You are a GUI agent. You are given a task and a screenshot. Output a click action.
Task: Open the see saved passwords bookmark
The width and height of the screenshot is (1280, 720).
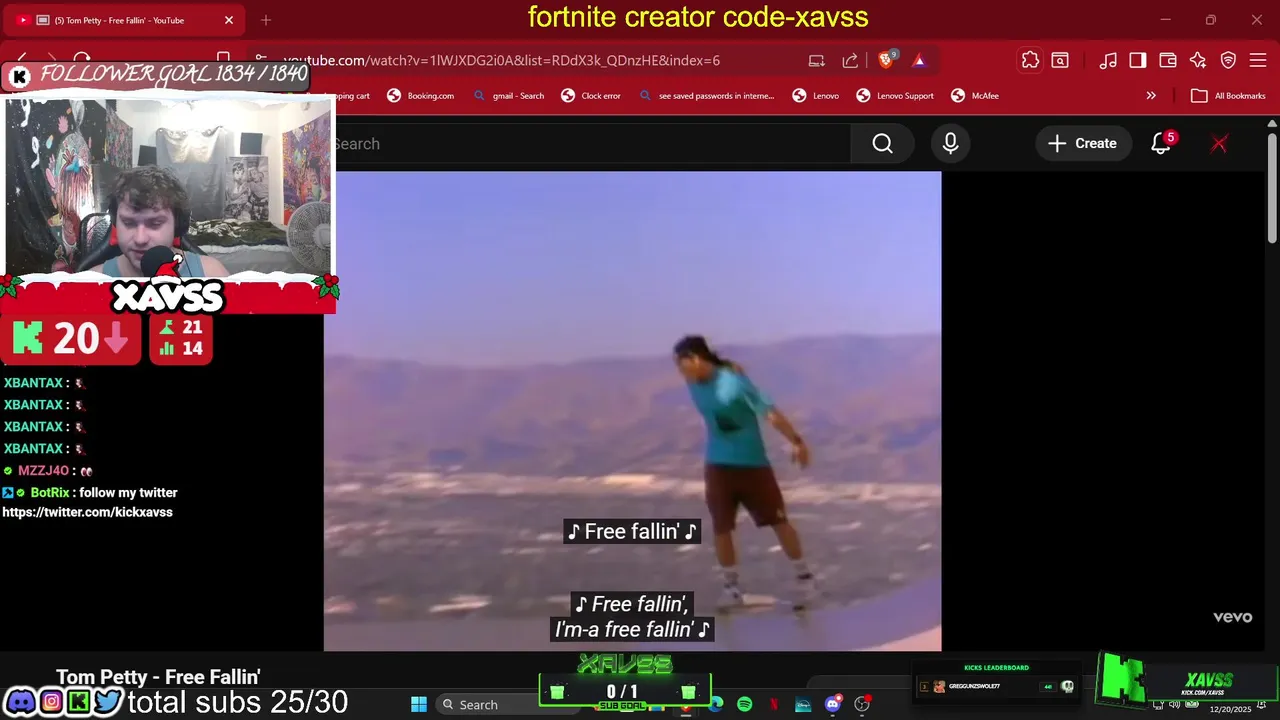click(706, 96)
